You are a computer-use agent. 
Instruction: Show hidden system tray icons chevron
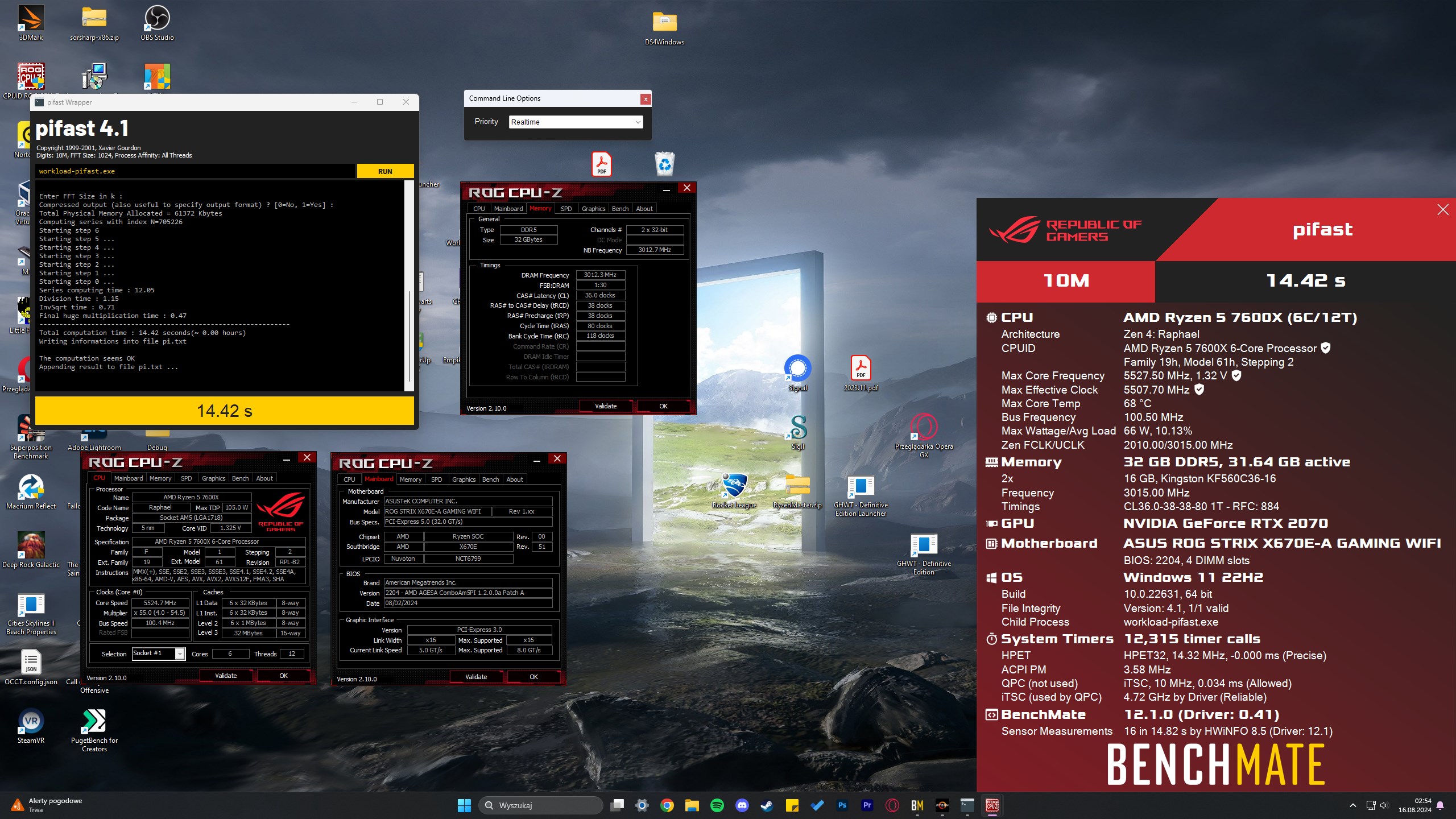pyautogui.click(x=1353, y=805)
